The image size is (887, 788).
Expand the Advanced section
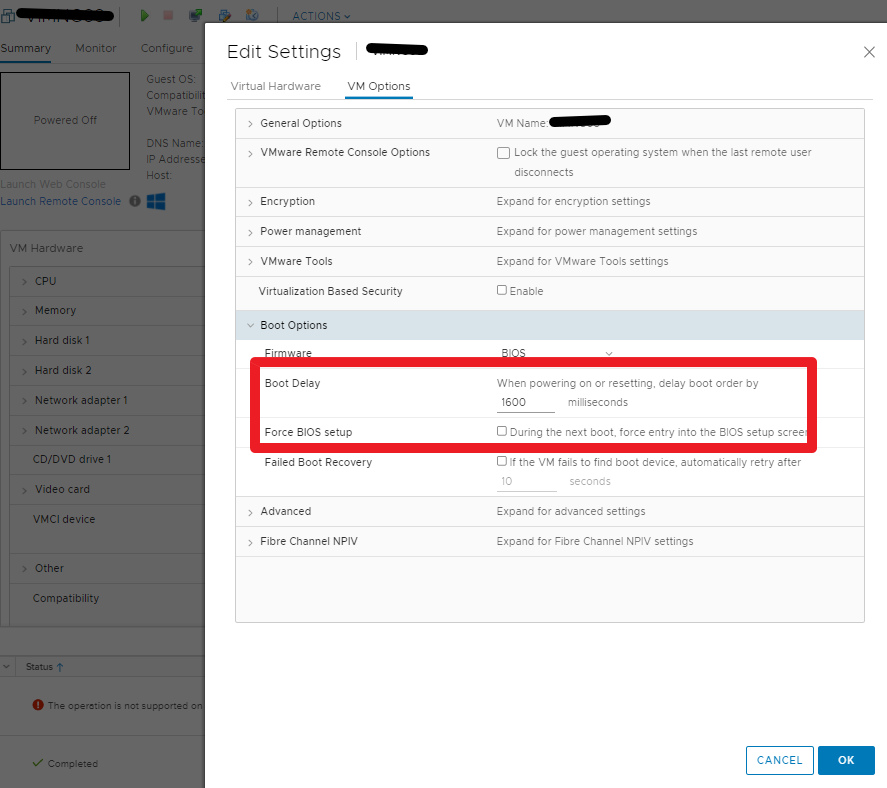[x=251, y=513]
